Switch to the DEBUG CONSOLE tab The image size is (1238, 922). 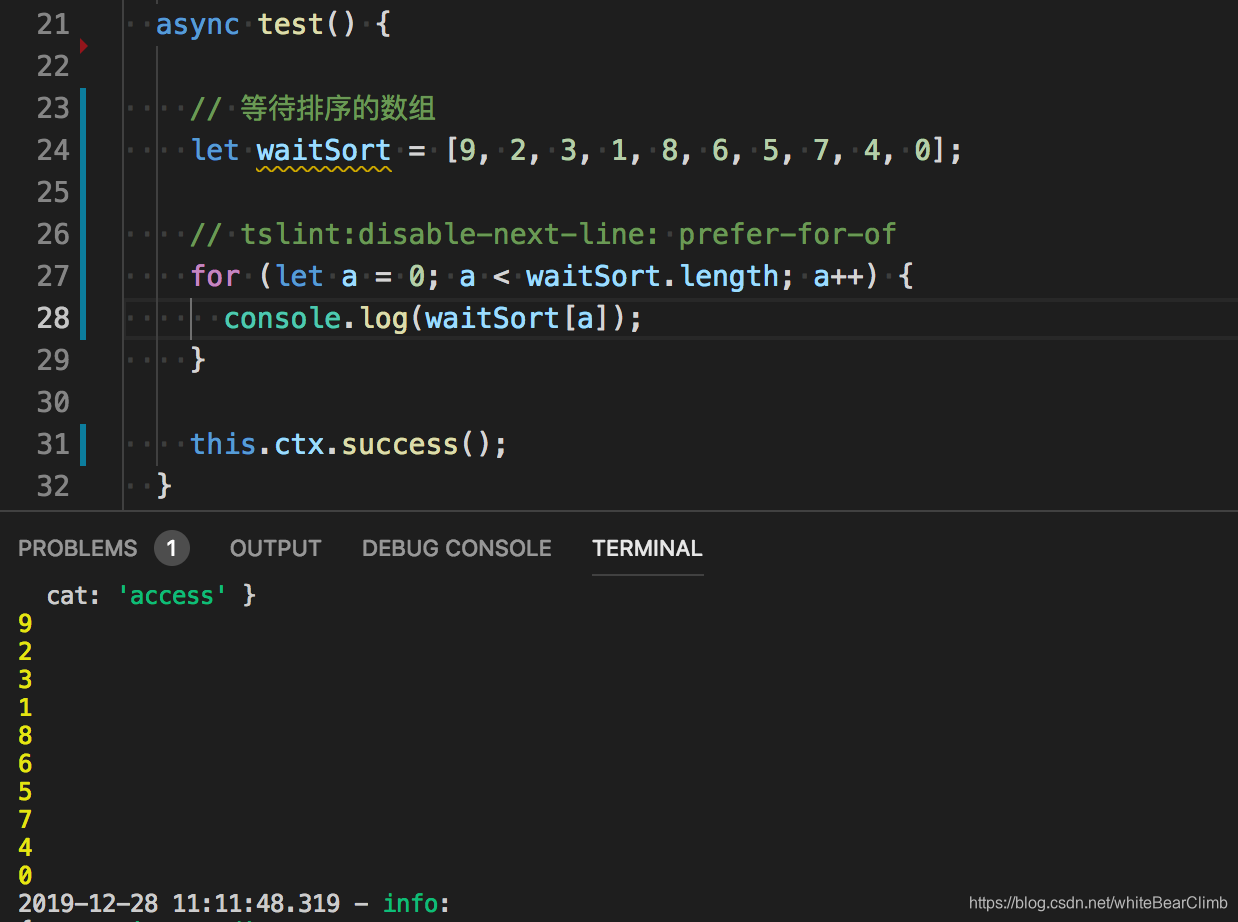pyautogui.click(x=456, y=548)
